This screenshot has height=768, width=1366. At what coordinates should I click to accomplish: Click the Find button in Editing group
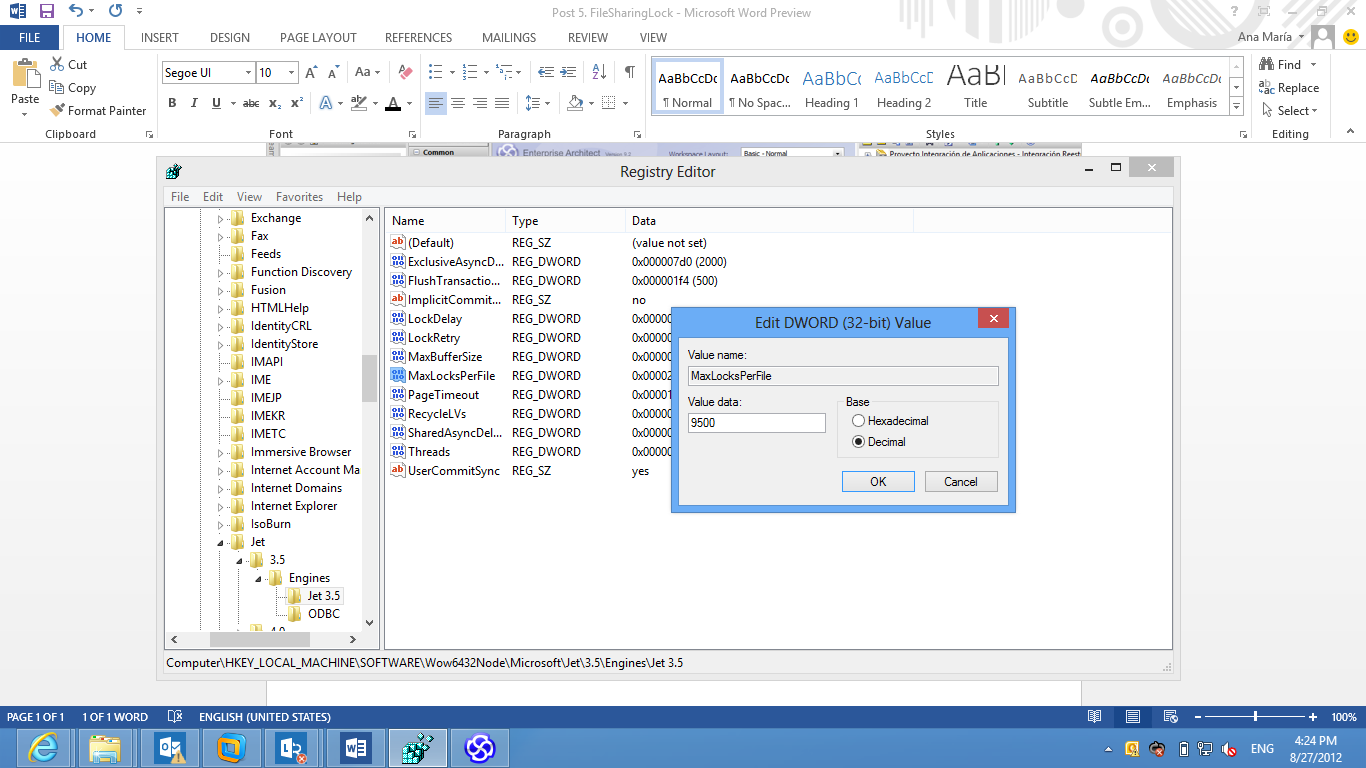pos(1281,64)
